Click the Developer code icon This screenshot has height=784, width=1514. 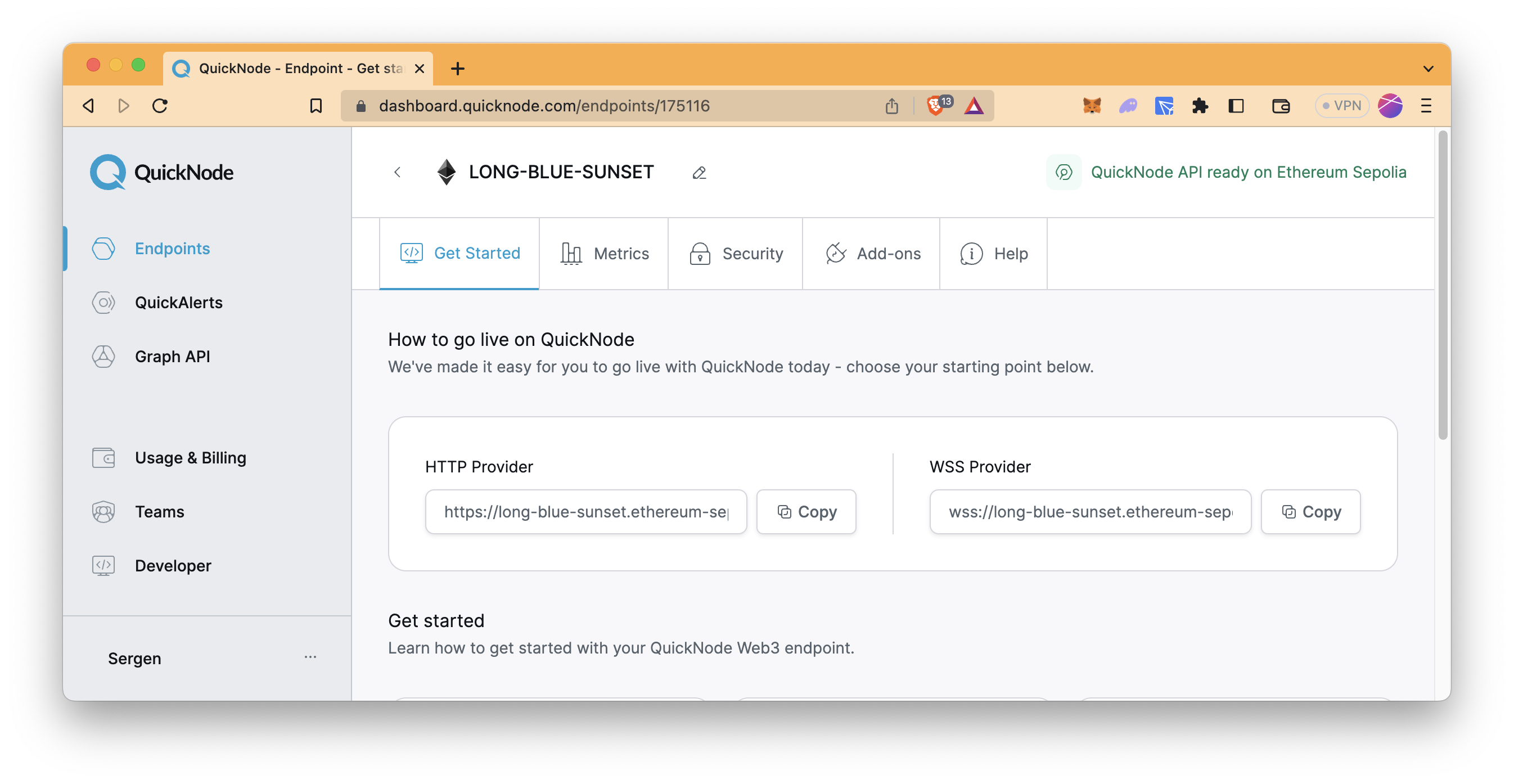[103, 566]
